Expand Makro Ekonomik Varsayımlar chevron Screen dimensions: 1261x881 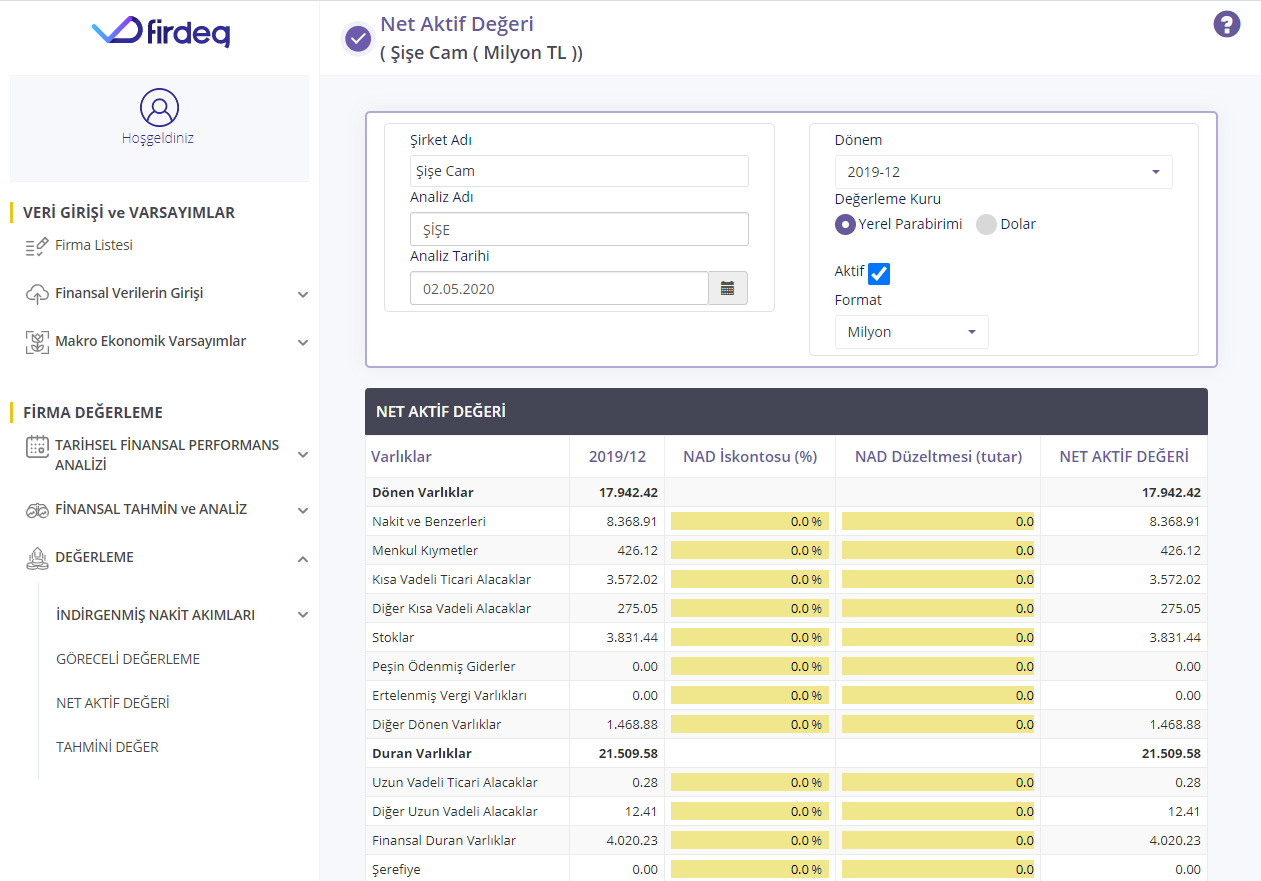[303, 343]
